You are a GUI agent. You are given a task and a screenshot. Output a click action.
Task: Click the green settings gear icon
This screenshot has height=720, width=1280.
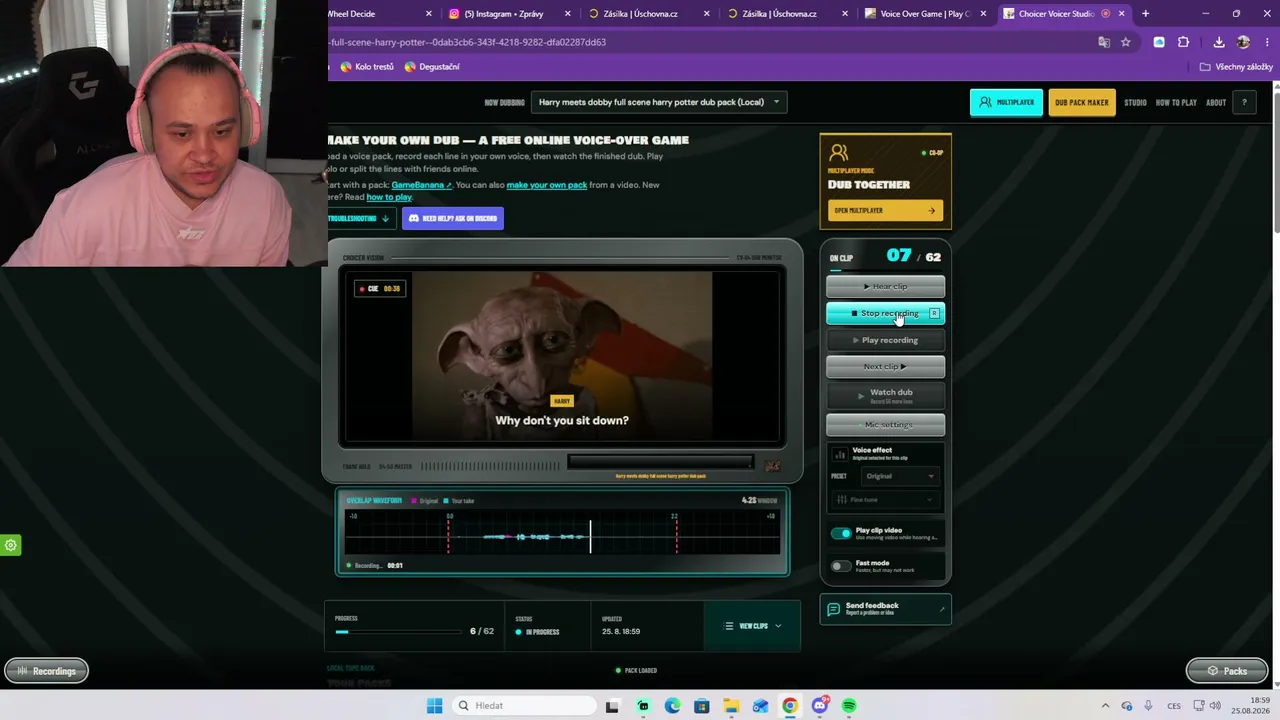click(x=11, y=545)
